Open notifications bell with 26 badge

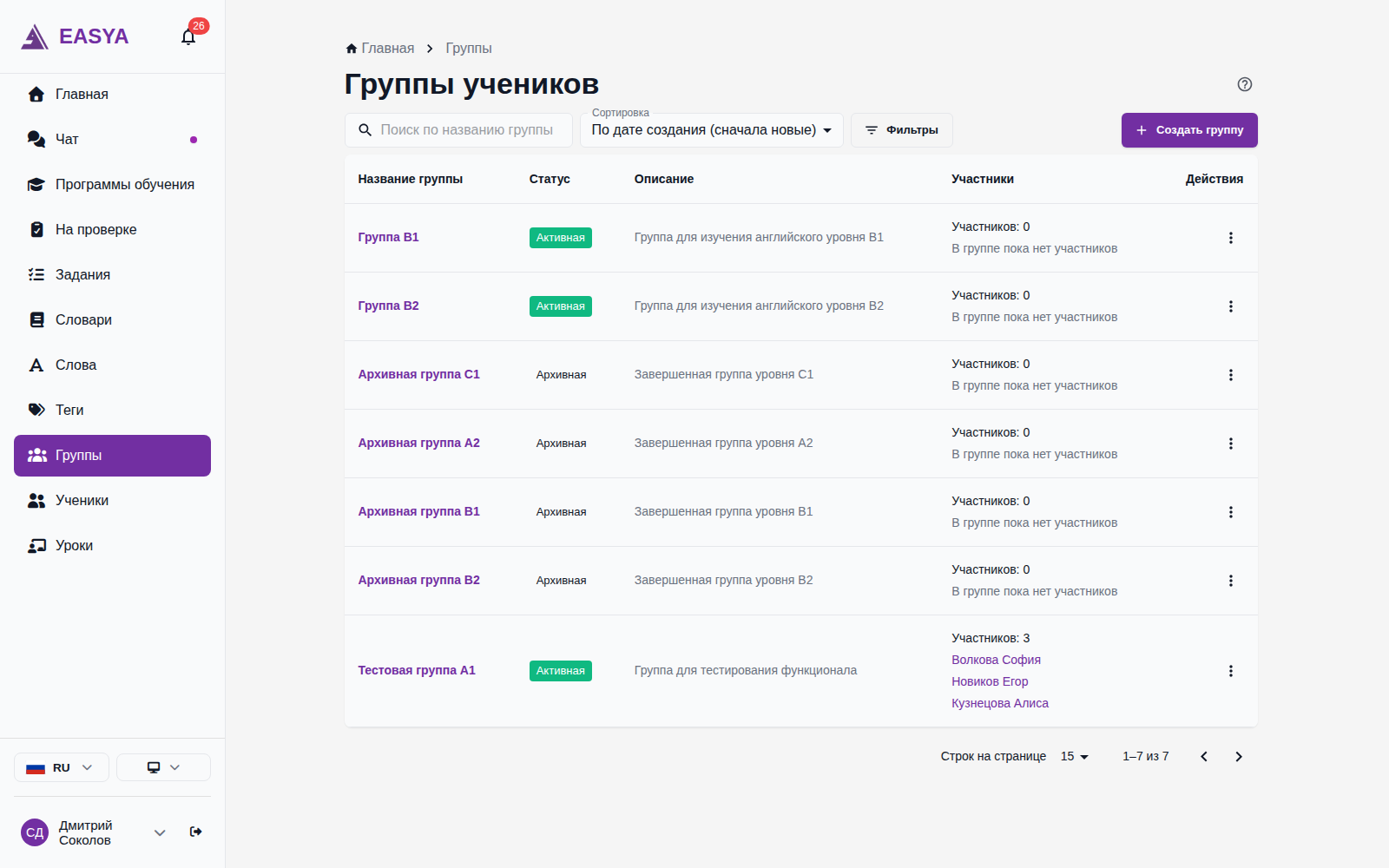click(188, 36)
